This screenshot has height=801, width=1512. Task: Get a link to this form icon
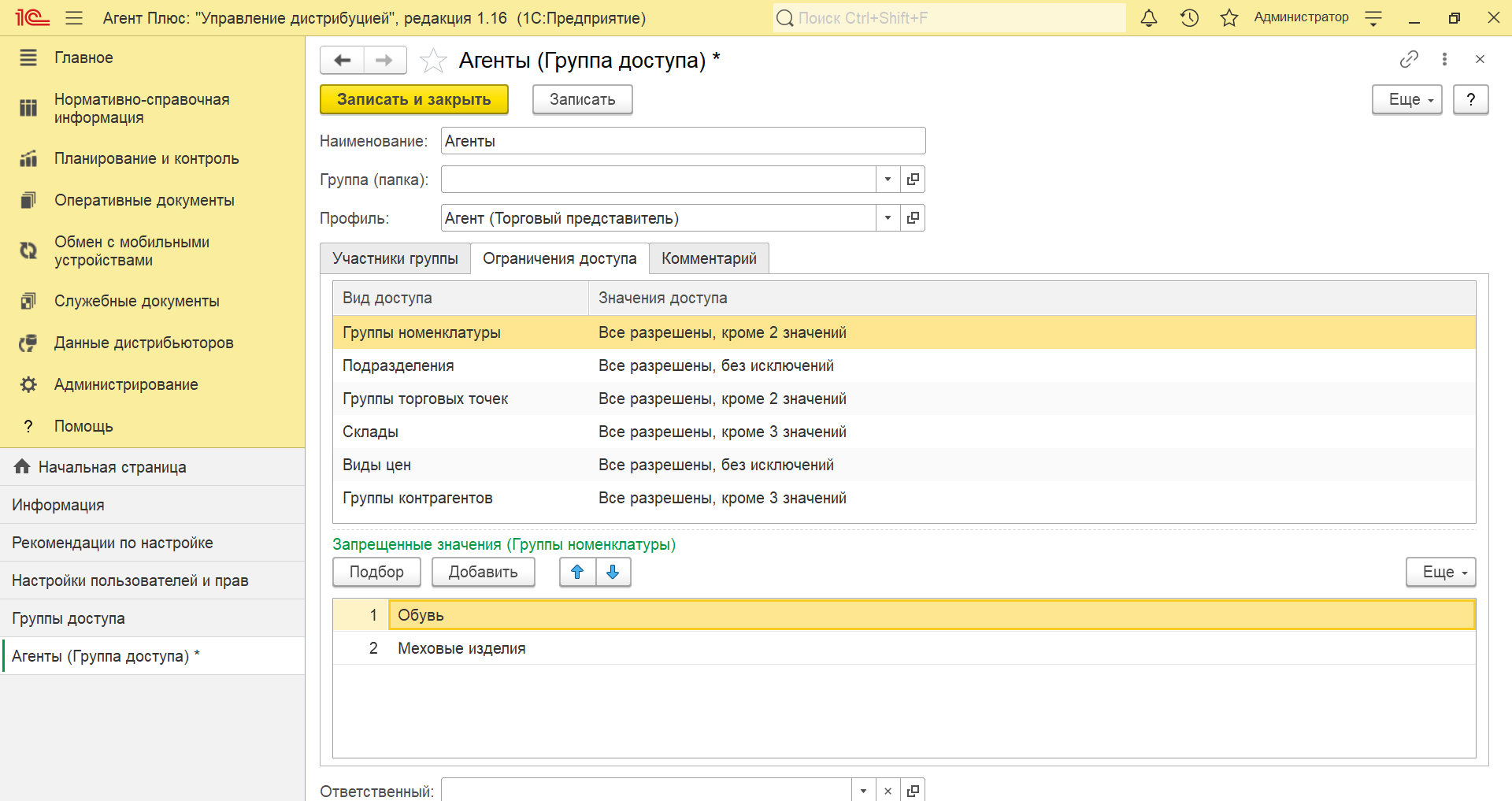(x=1409, y=59)
